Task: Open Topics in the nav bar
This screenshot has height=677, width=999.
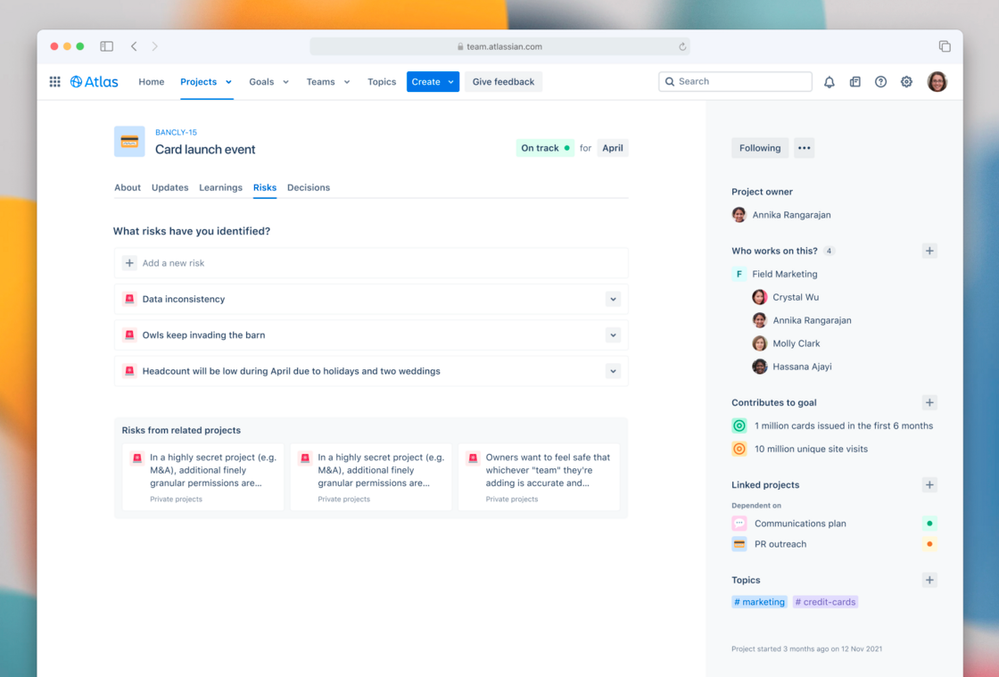Action: [382, 82]
